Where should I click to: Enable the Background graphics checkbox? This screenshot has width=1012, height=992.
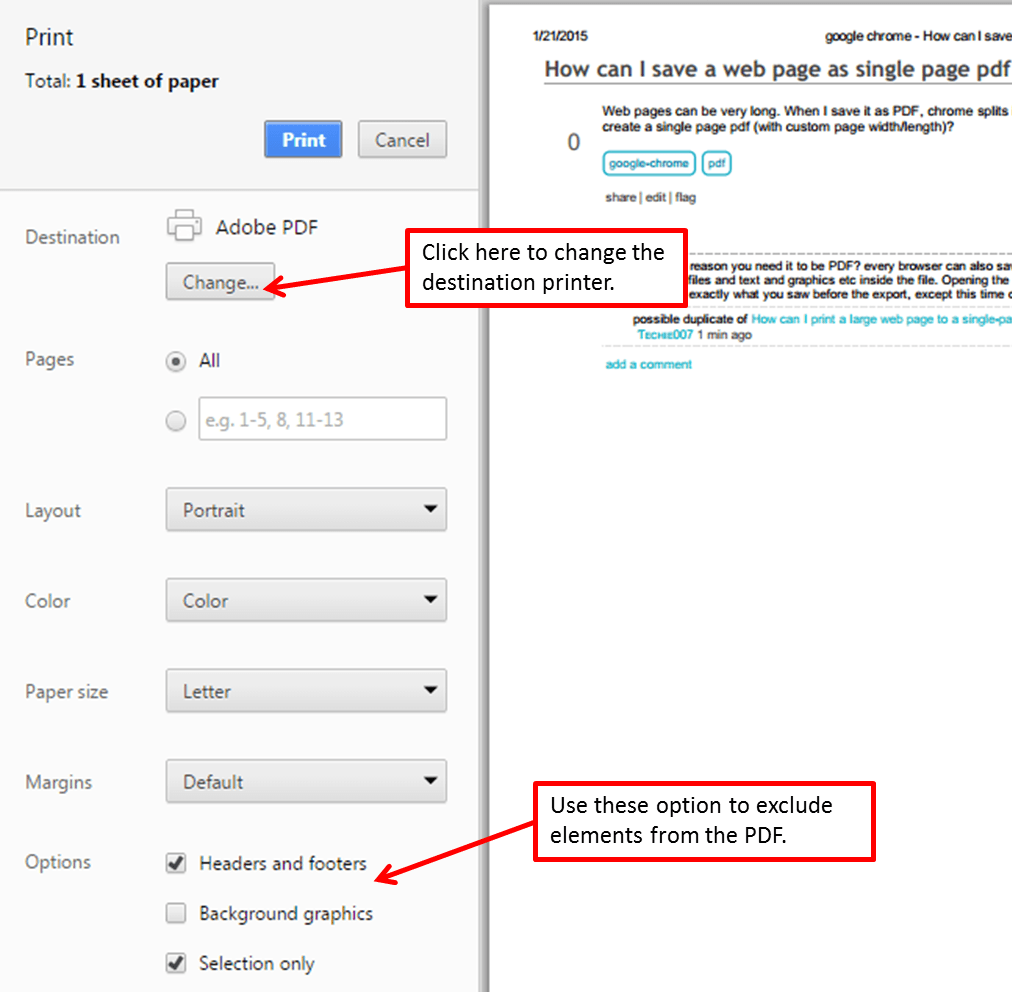(177, 913)
